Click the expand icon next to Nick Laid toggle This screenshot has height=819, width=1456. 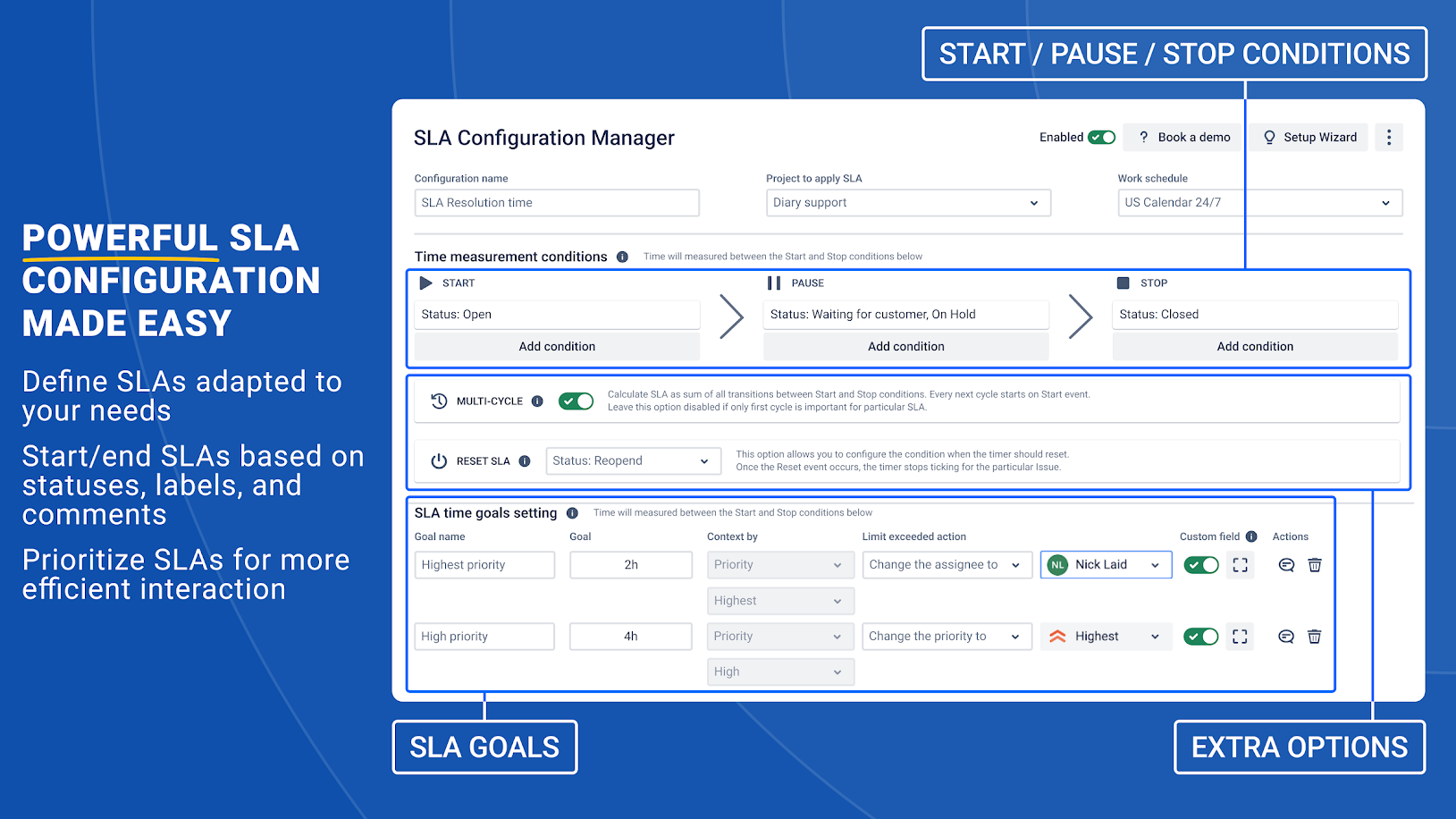click(x=1240, y=564)
